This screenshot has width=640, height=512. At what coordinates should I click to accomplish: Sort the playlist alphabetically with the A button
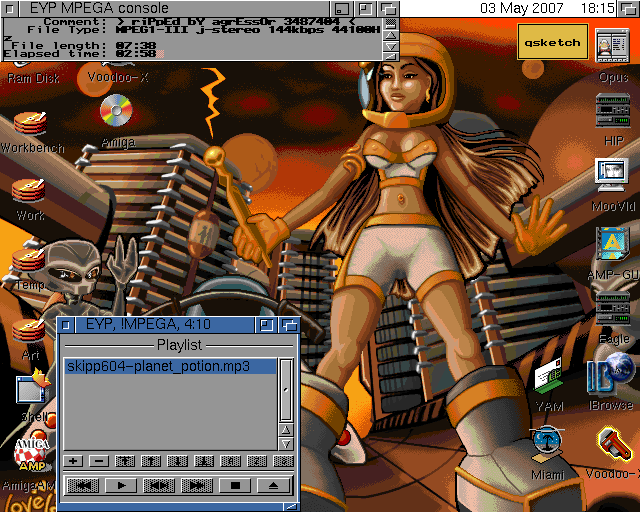pos(230,461)
